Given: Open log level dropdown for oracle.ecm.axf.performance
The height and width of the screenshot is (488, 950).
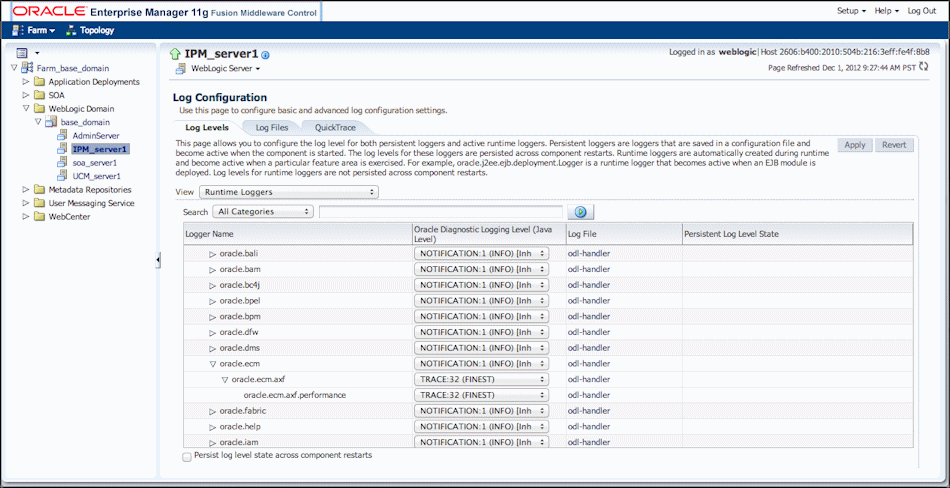Looking at the screenshot, I should point(481,395).
